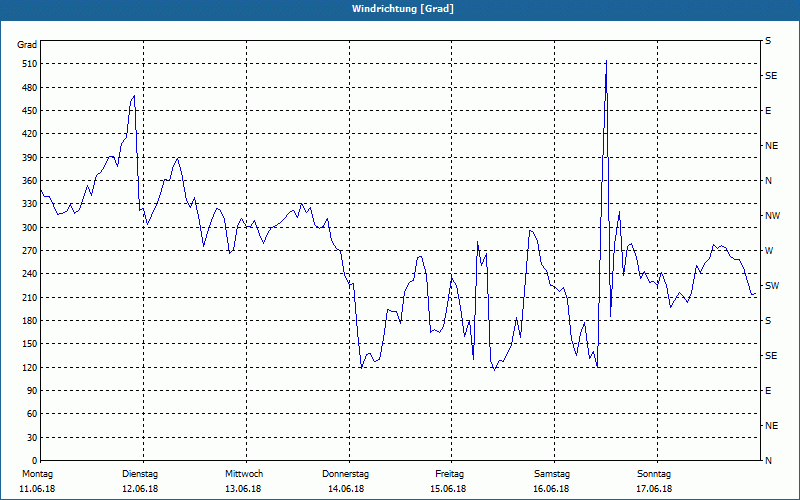
Task: Click the 13.06.18 date label
Action: (x=243, y=489)
